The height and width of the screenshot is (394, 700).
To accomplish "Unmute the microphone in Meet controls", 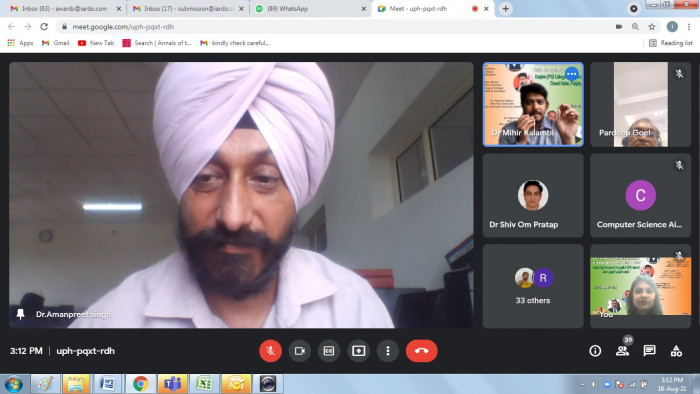I will pos(270,351).
